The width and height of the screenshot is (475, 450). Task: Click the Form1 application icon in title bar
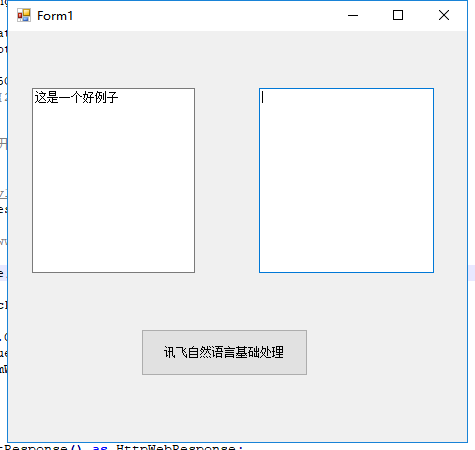[x=24, y=15]
